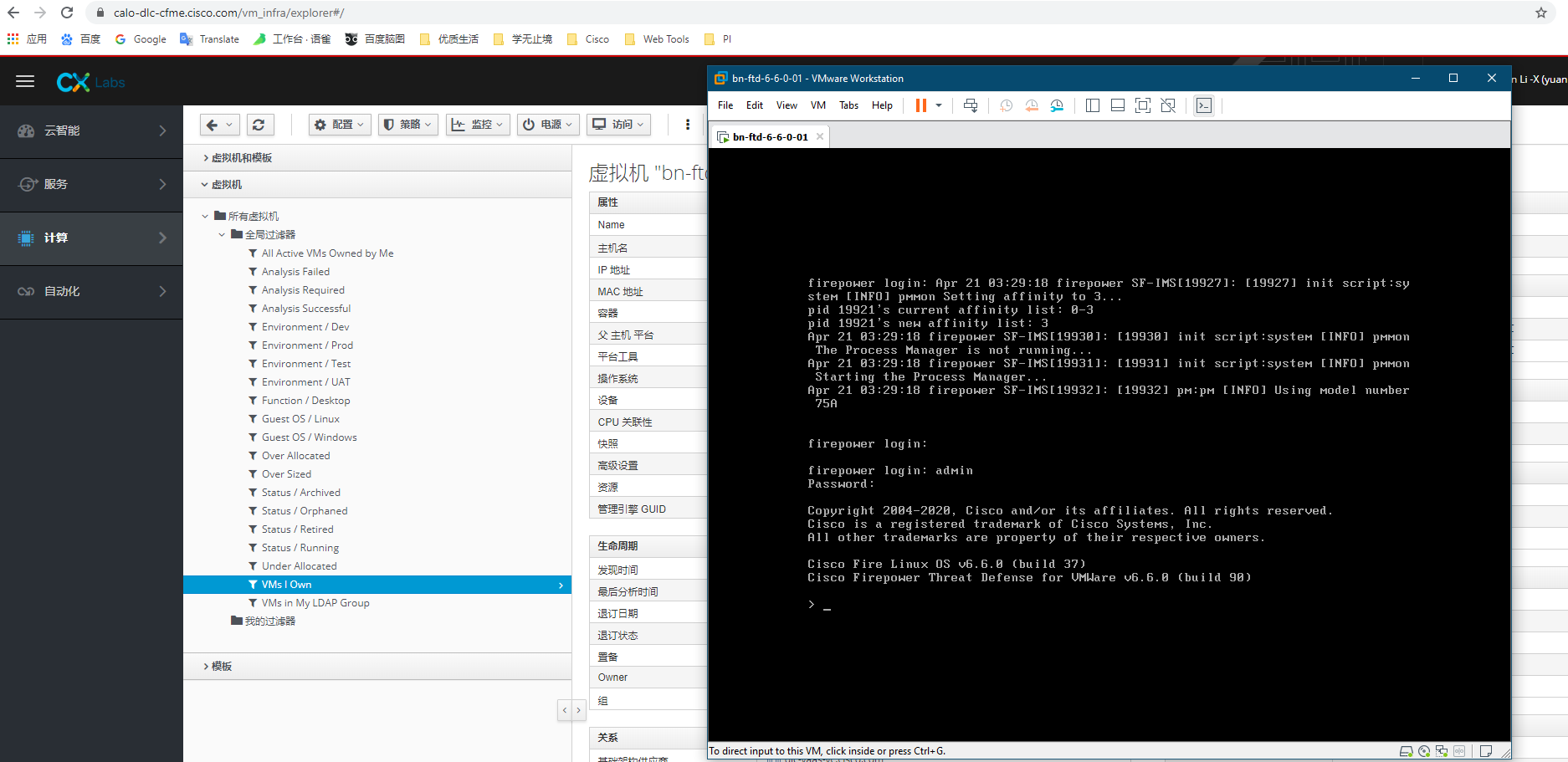Open the snapshot manager icon
The height and width of the screenshot is (762, 1568).
tap(1058, 105)
